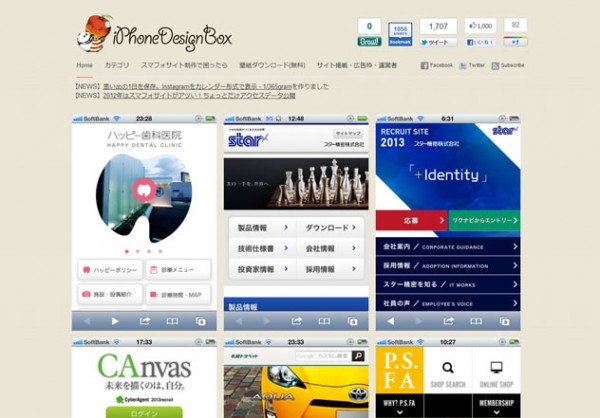600x418 pixels.
Task: Open the Subscribe RSS link
Action: pos(508,65)
